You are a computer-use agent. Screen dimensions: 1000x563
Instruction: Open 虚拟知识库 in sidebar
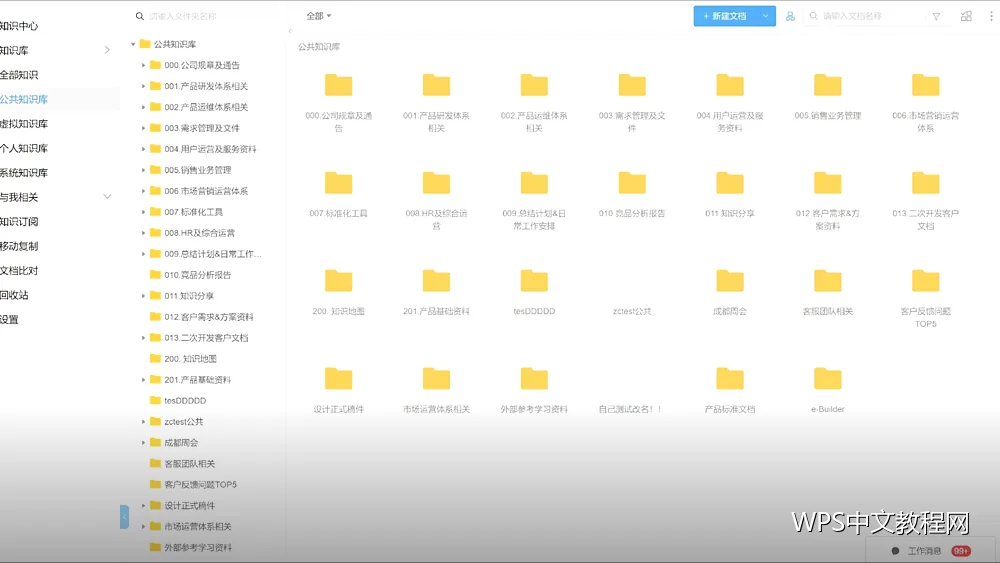(x=24, y=124)
